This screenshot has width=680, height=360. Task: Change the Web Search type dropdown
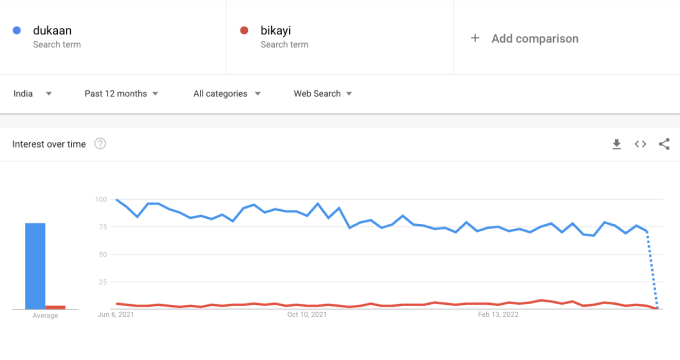point(323,94)
